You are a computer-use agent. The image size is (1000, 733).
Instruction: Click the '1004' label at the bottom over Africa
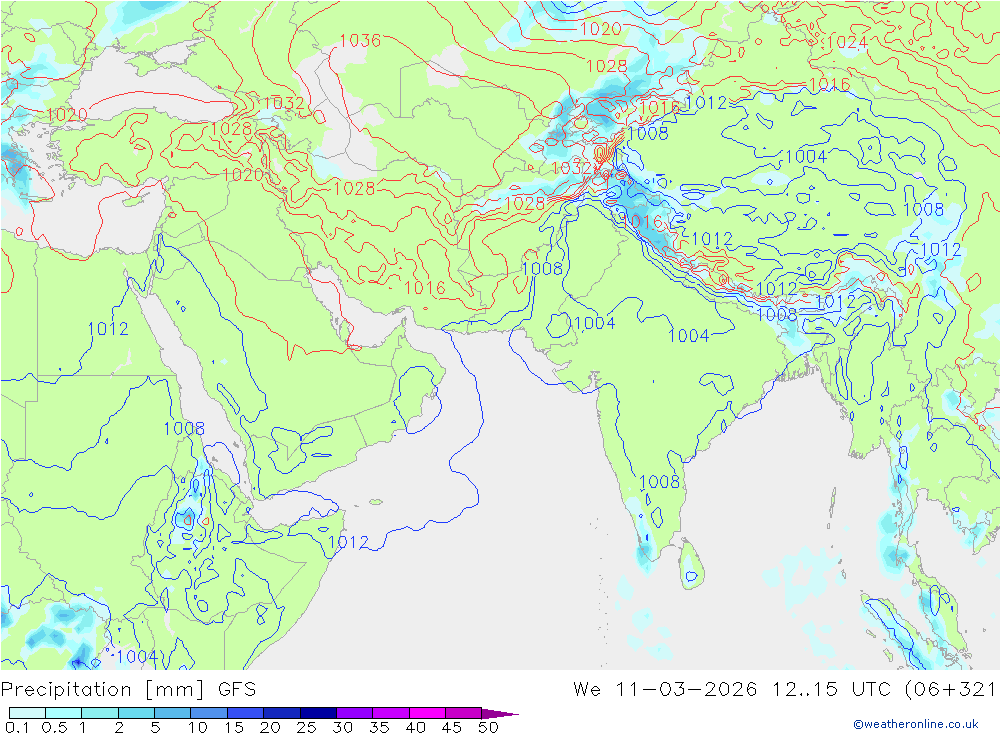(136, 656)
